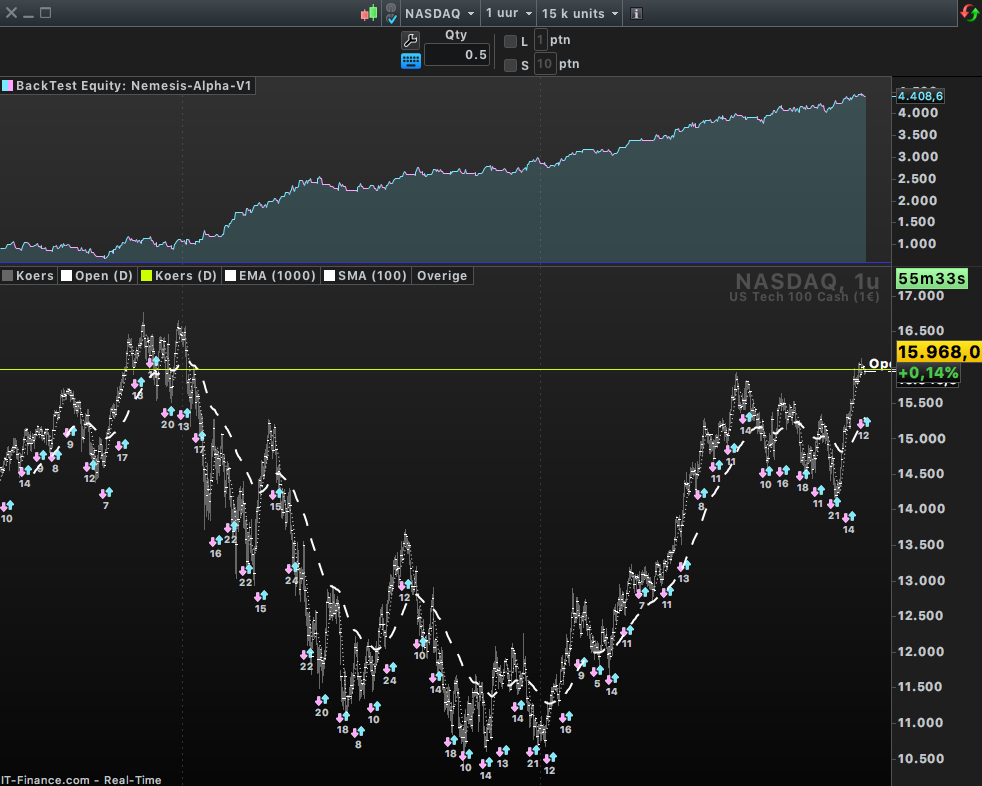Minimize the chart window
Image resolution: width=982 pixels, height=786 pixels.
tap(28, 14)
